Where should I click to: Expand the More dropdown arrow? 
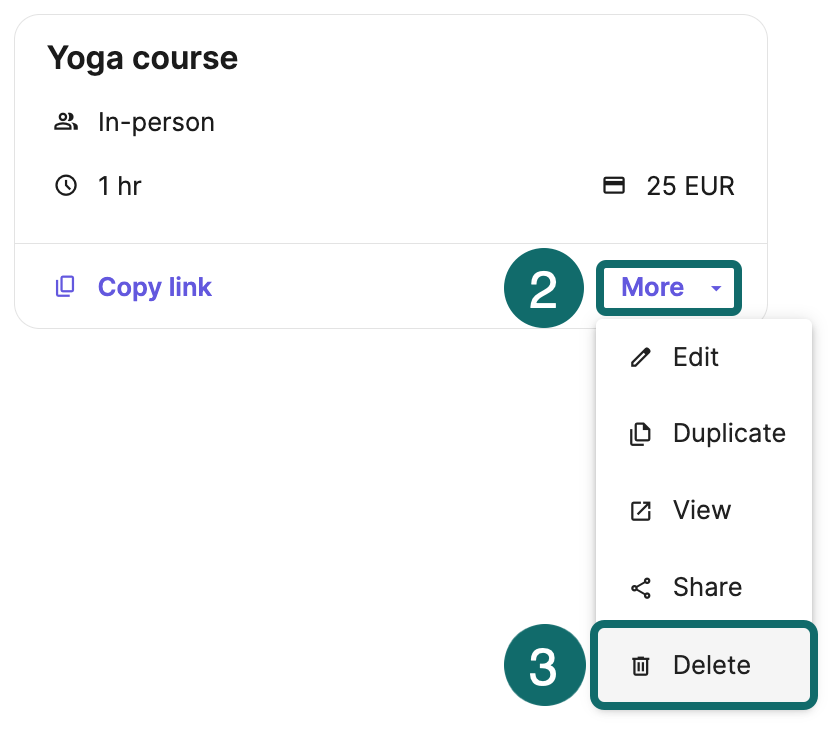coord(716,288)
